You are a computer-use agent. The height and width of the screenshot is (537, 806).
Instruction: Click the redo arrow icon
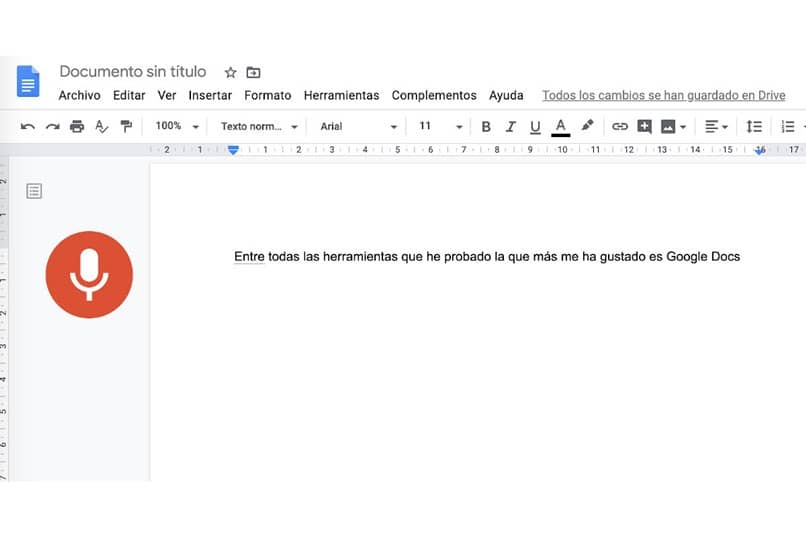tap(52, 126)
